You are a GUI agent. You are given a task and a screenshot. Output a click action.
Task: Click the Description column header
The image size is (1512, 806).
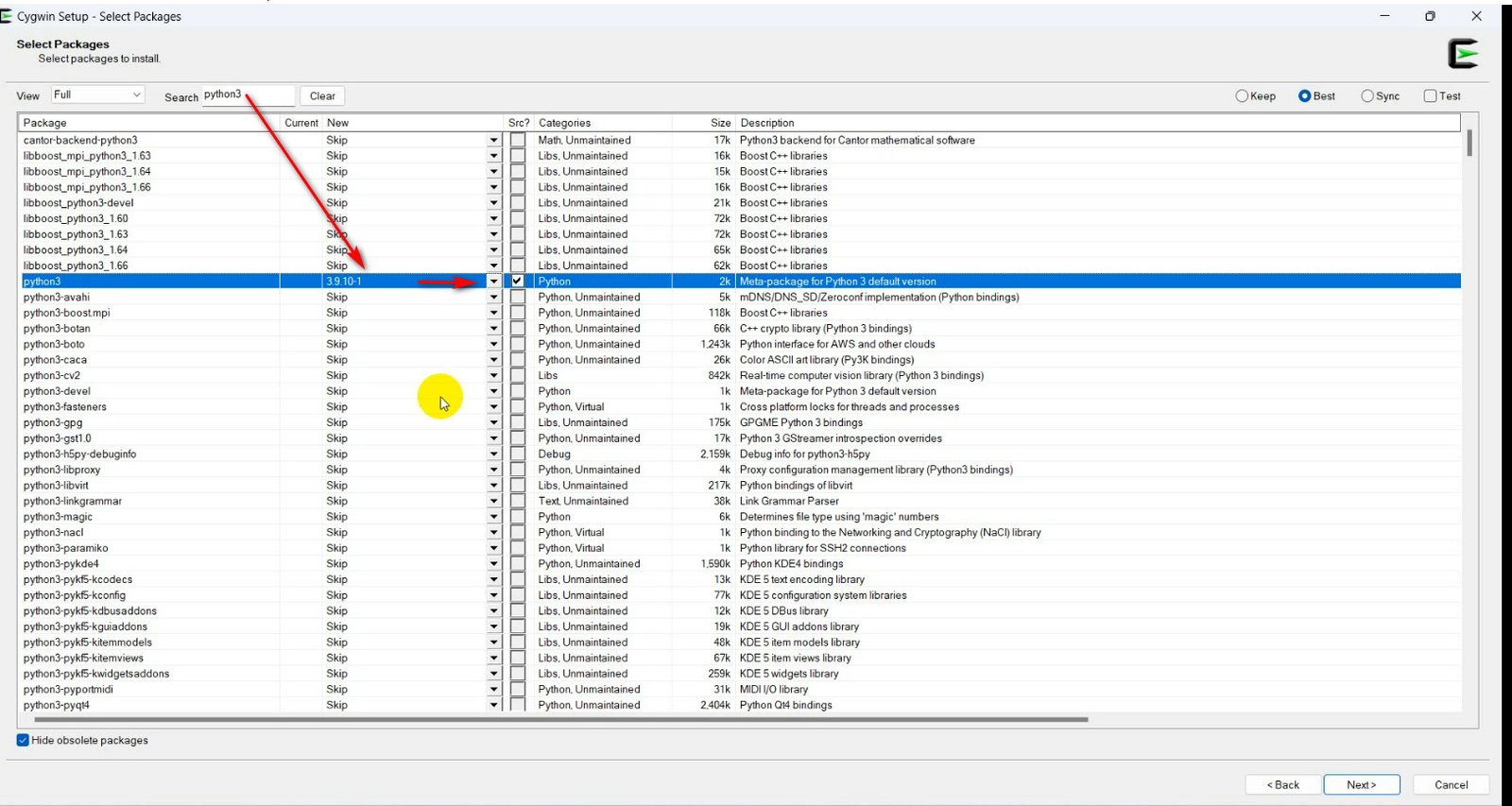pyautogui.click(x=1098, y=123)
